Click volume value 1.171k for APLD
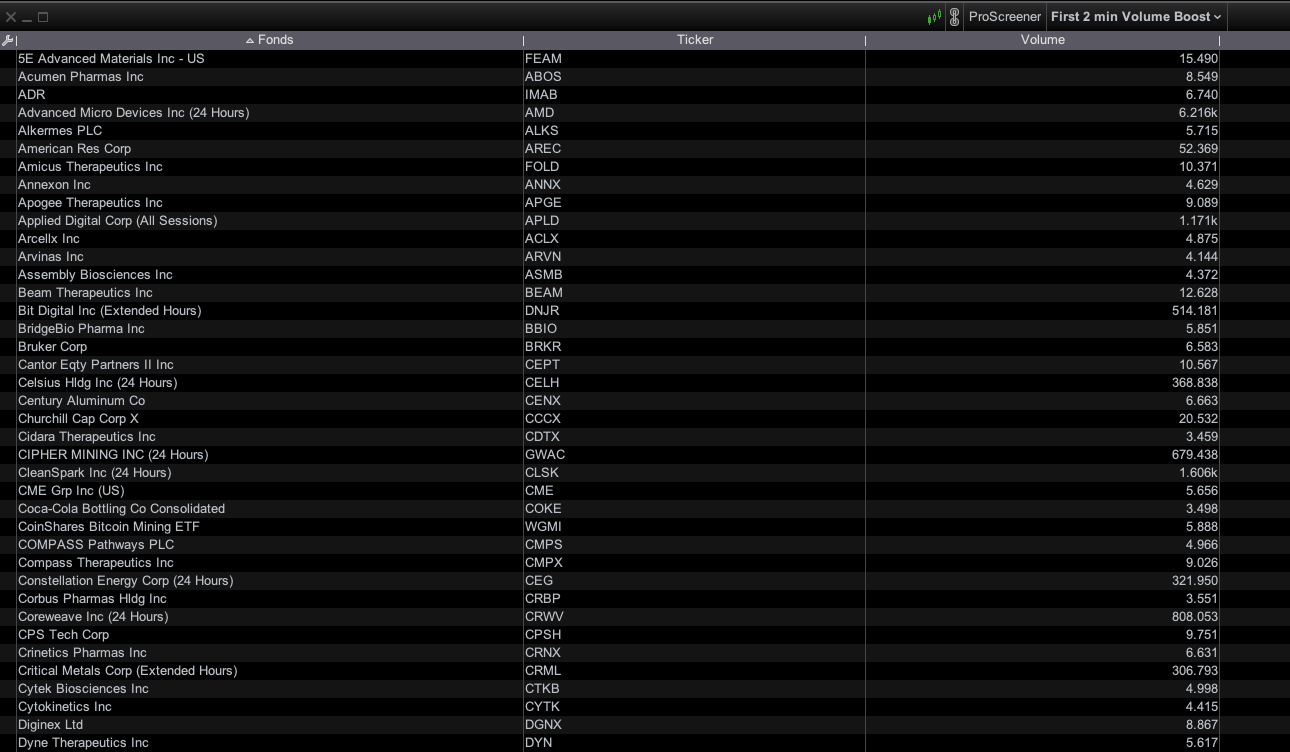The width and height of the screenshot is (1290, 752). click(x=1198, y=221)
